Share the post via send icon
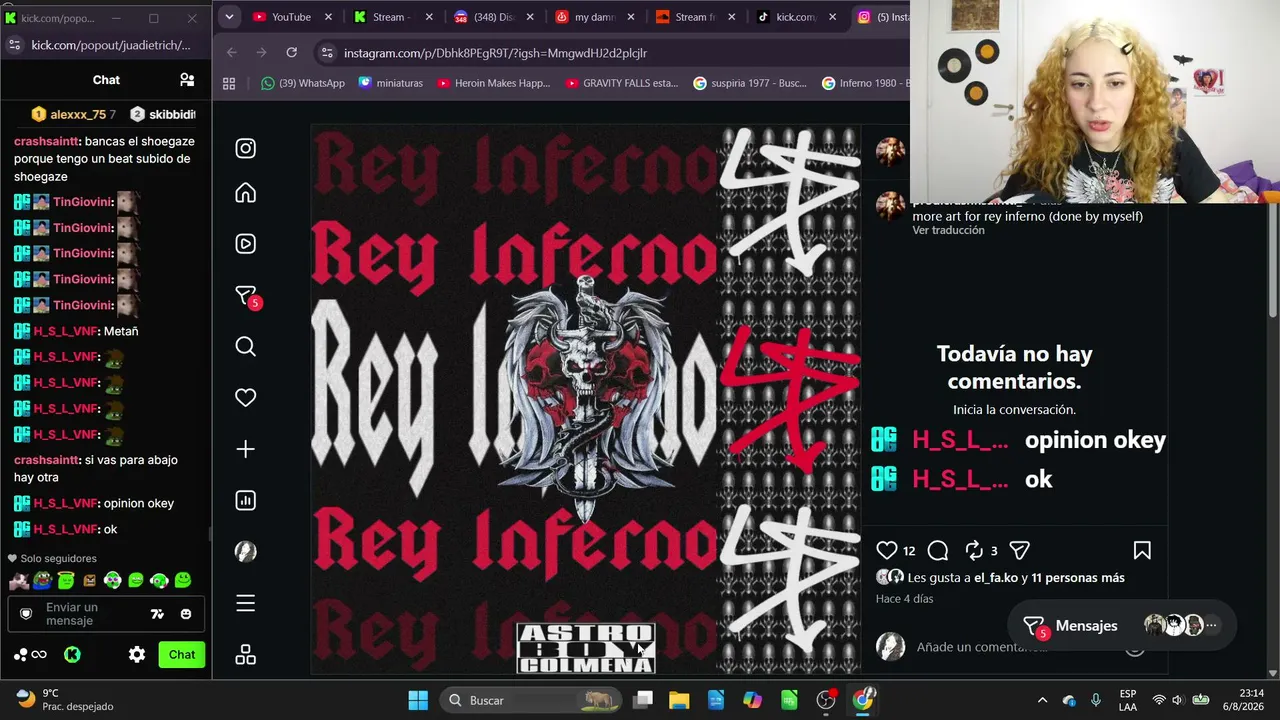Image resolution: width=1280 pixels, height=720 pixels. [x=1020, y=550]
